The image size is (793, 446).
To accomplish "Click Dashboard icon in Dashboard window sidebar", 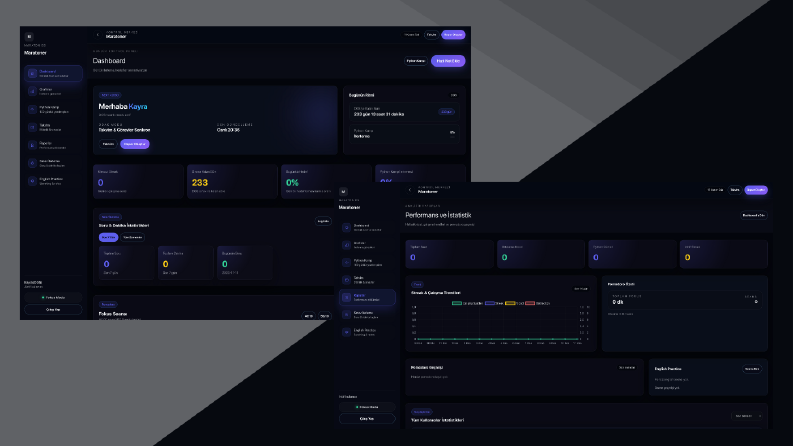I will [32, 73].
